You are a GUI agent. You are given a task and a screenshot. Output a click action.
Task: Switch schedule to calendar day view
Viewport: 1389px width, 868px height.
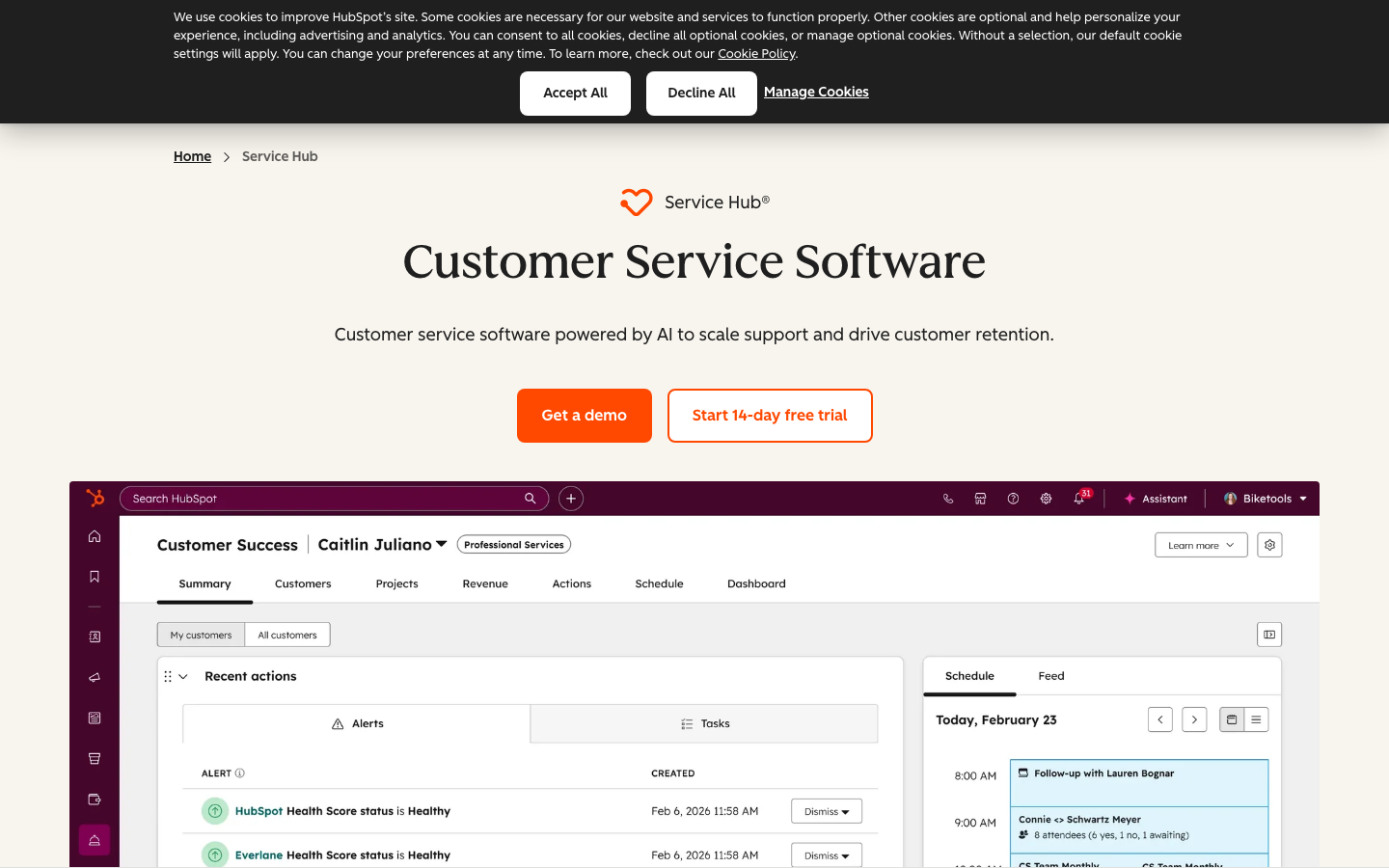coord(1232,719)
